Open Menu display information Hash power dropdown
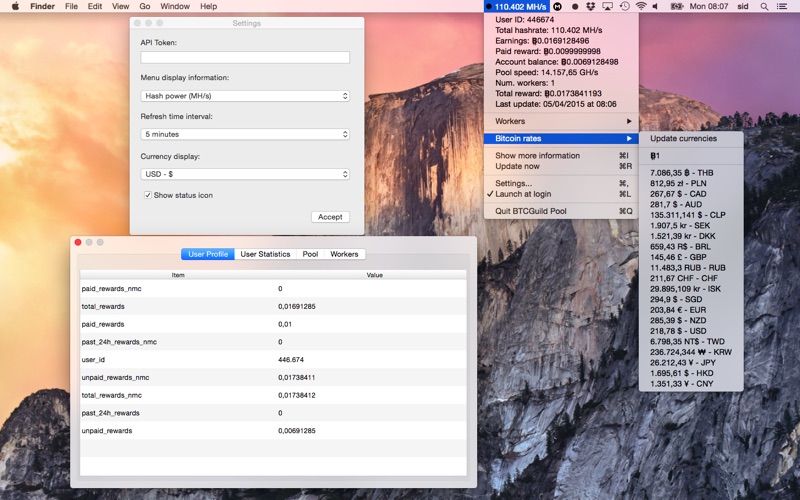 coord(245,96)
